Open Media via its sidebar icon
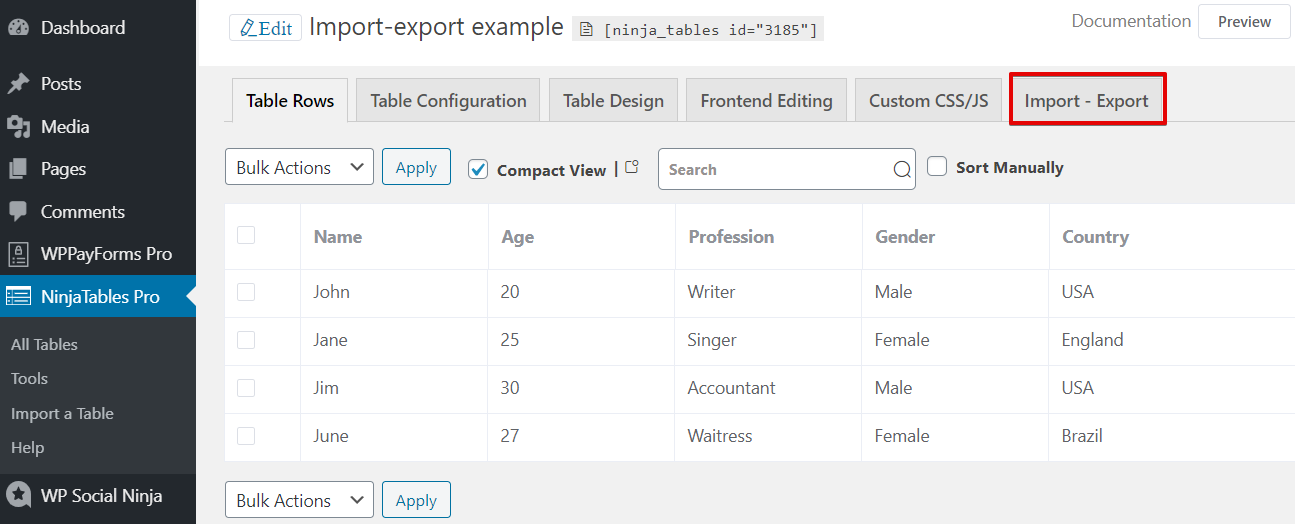The image size is (1295, 524). (x=18, y=127)
